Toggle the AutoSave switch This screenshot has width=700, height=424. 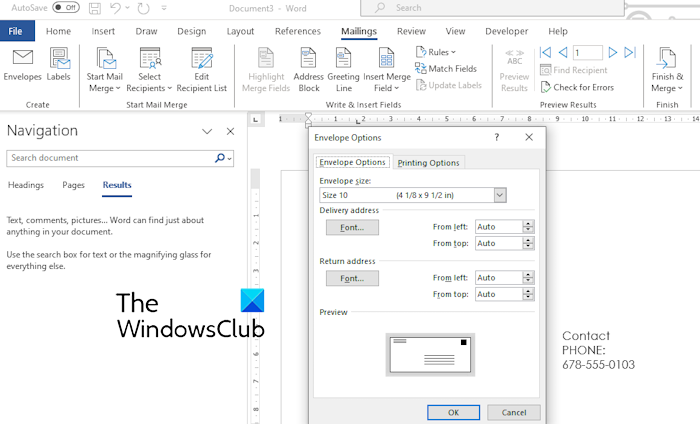click(66, 8)
